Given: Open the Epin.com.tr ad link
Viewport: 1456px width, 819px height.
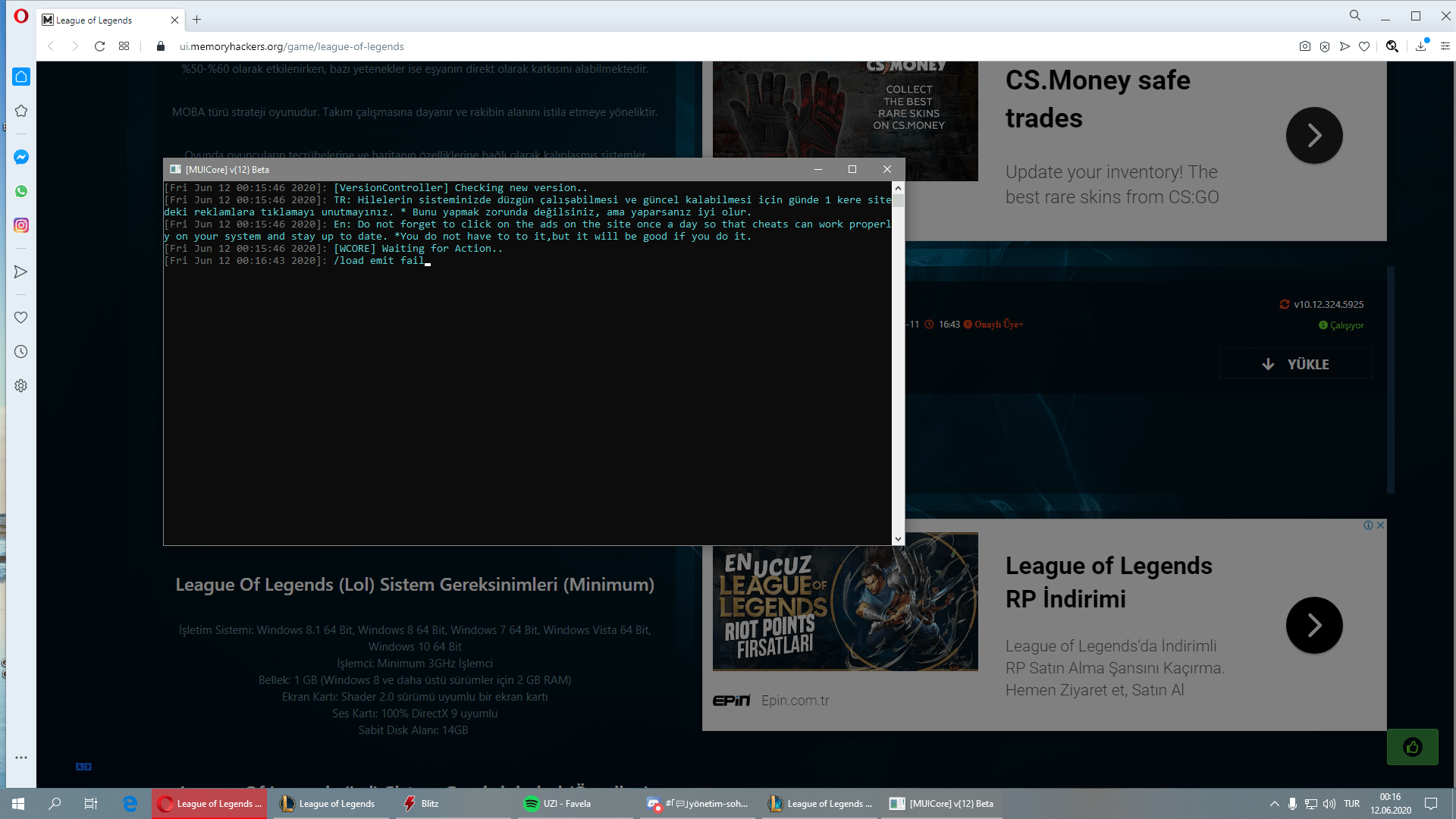Looking at the screenshot, I should point(795,701).
